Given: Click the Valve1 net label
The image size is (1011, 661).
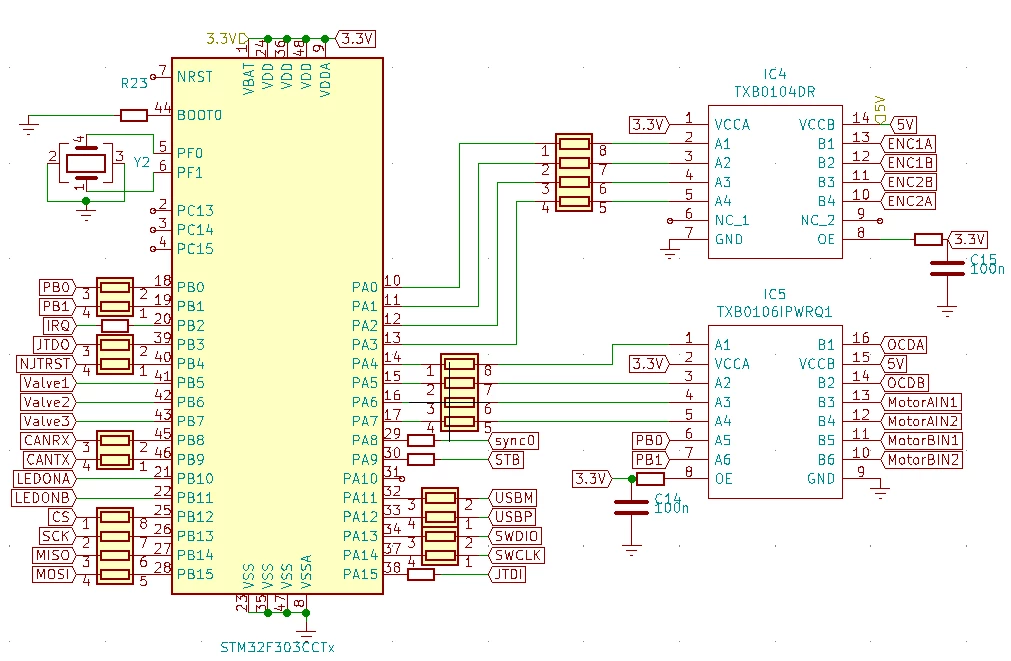Looking at the screenshot, I should tap(48, 383).
